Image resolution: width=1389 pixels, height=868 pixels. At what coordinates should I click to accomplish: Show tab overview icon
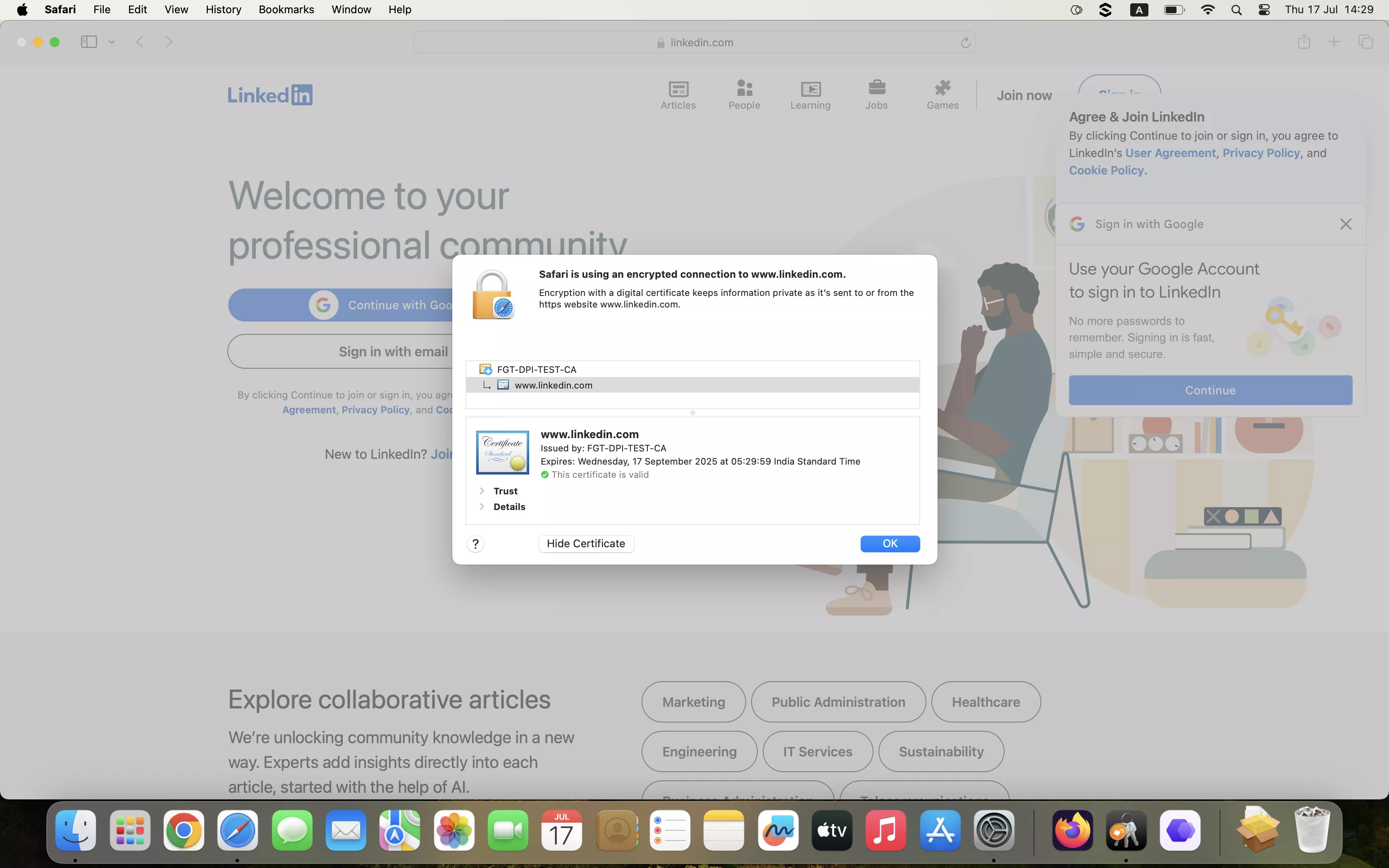[1365, 42]
